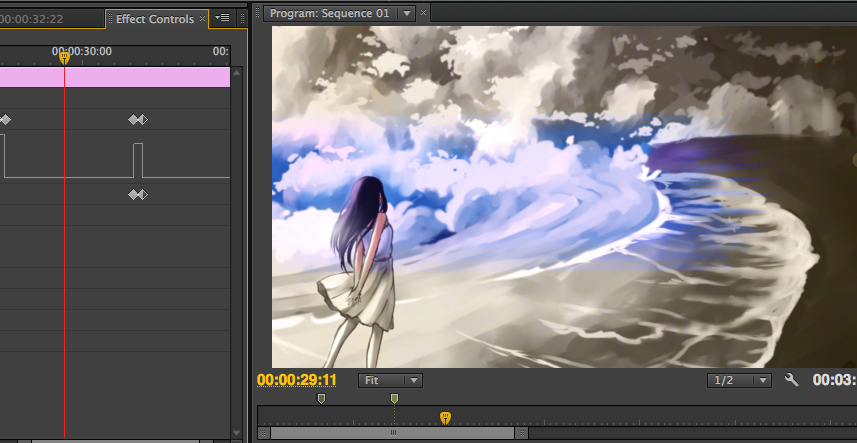The height and width of the screenshot is (443, 857).
Task: Click the Program monitor yellow playhead
Action: tap(445, 418)
